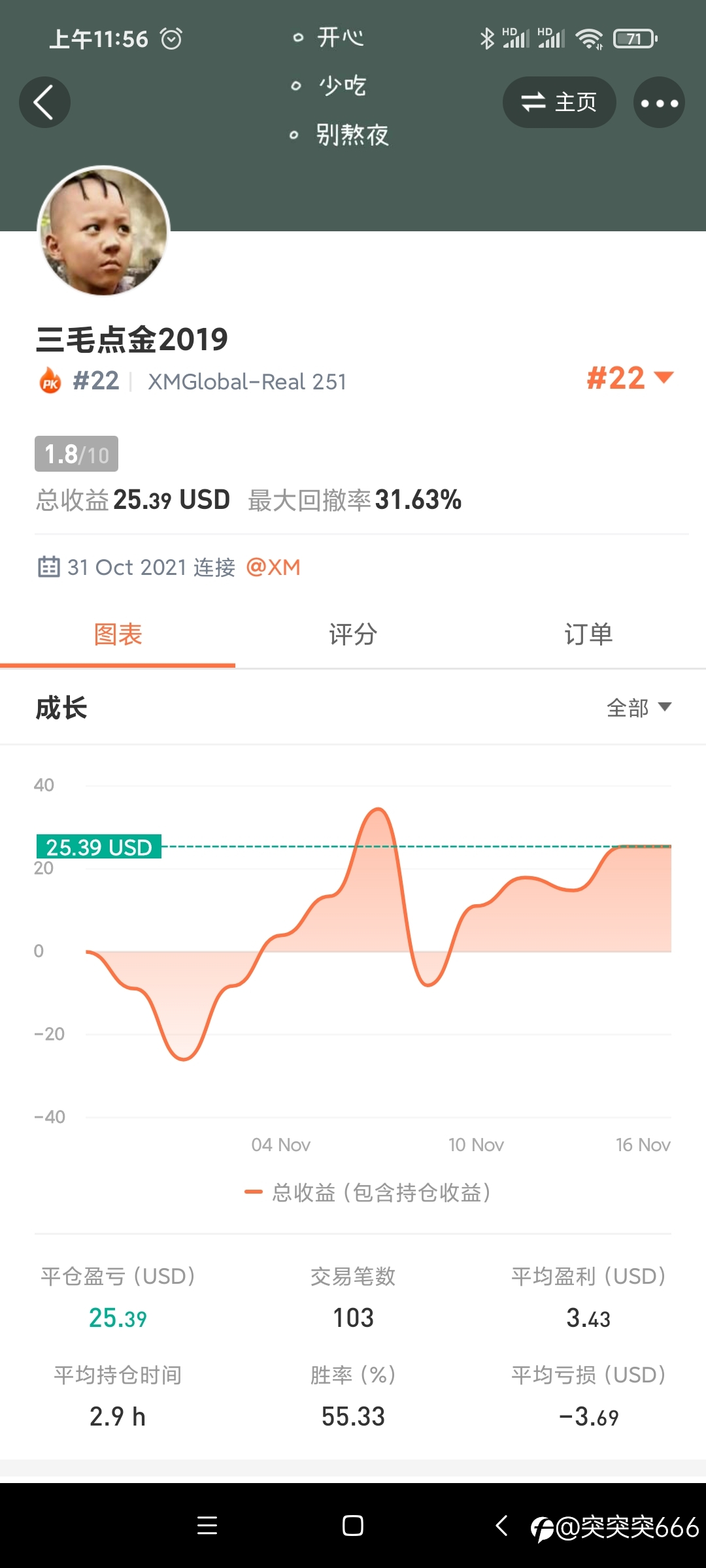Tap the calendar icon beside connection date

[x=49, y=566]
